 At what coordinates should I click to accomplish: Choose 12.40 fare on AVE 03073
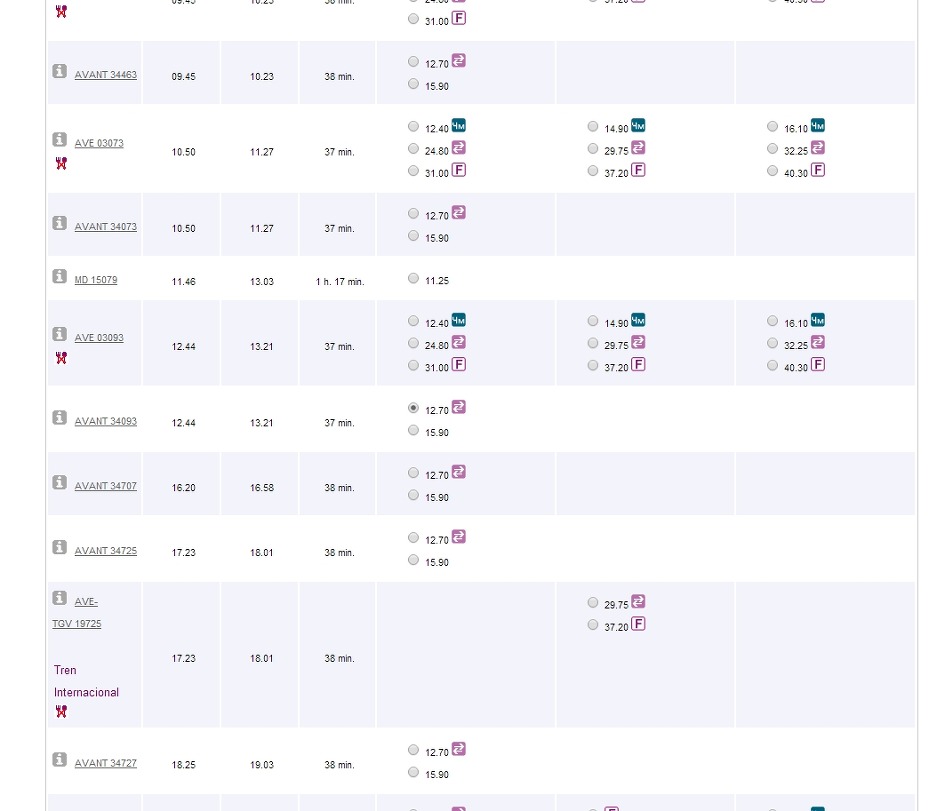coord(413,127)
